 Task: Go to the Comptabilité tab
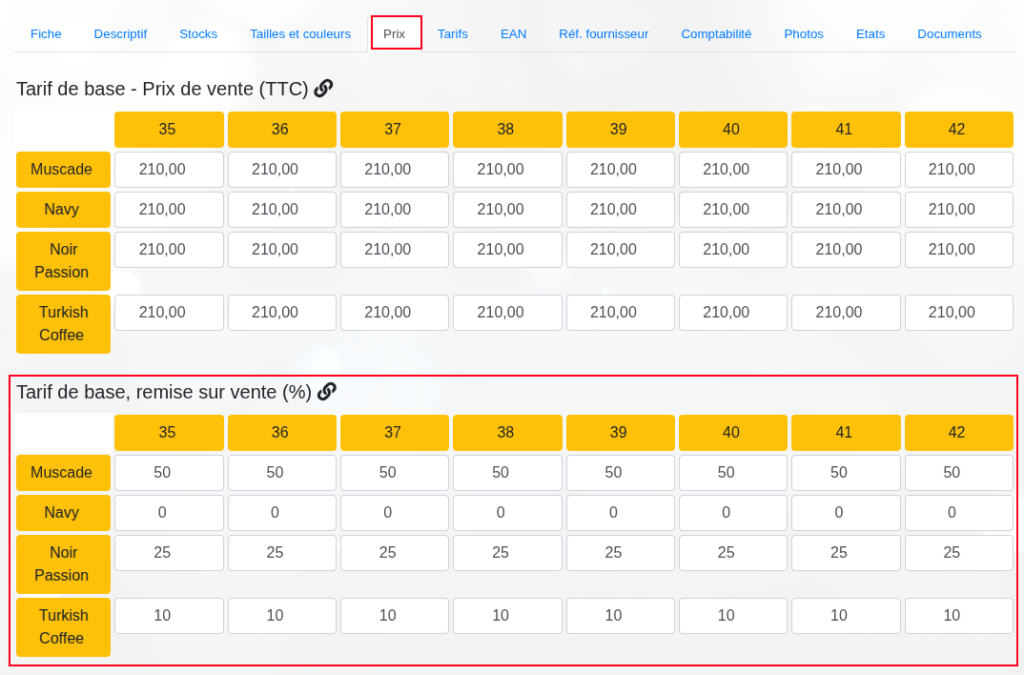click(716, 34)
